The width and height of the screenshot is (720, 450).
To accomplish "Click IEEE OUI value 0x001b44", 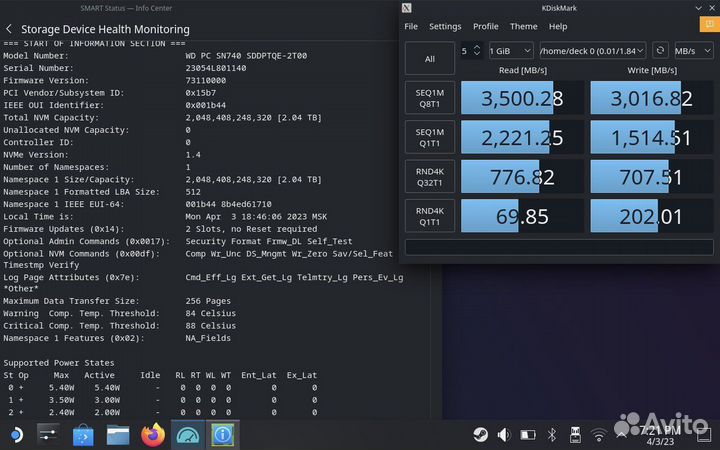I will coord(206,105).
